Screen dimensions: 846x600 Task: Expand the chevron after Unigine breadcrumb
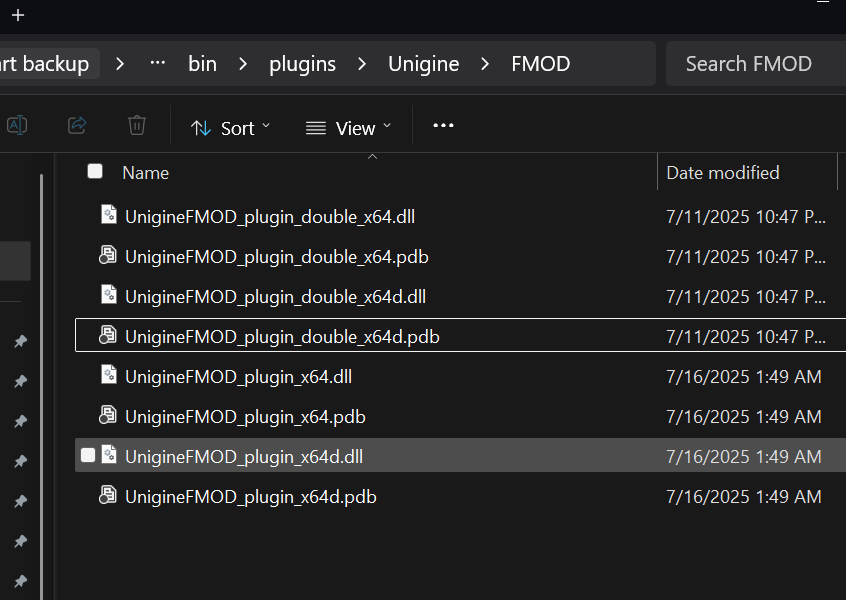click(486, 64)
